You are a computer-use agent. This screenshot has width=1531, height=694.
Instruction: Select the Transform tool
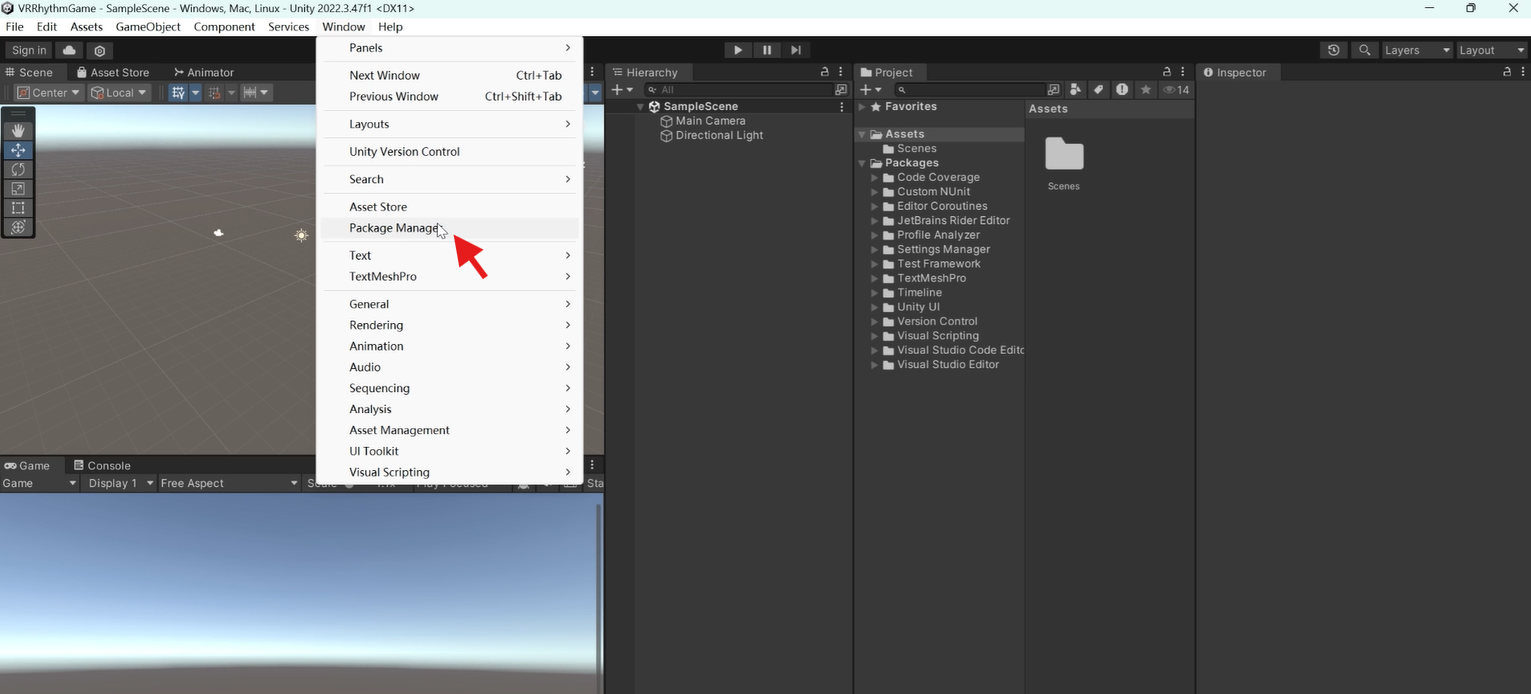coord(18,227)
